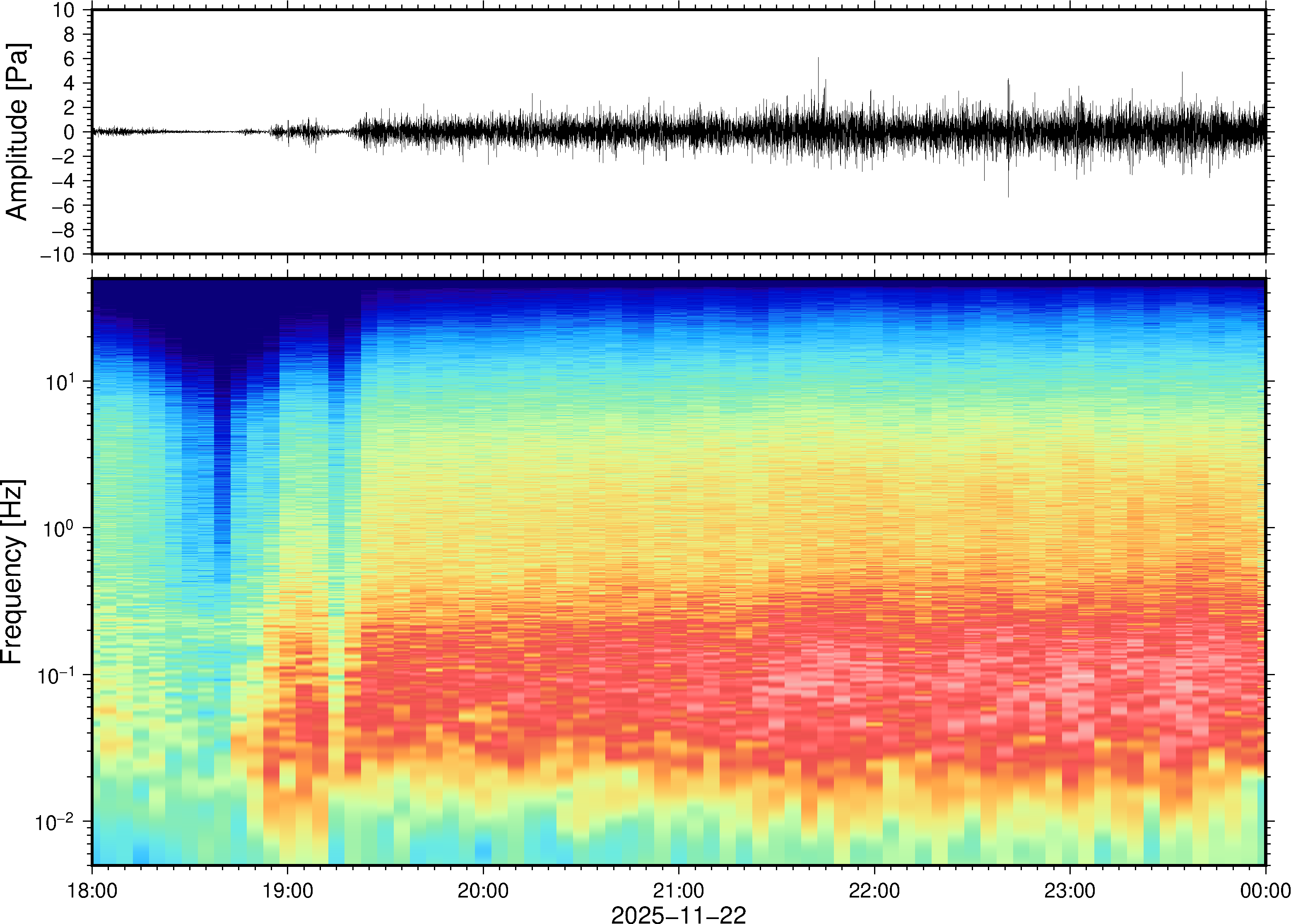Click the 10 amplitude tick label
1291x924 pixels.
click(x=64, y=10)
